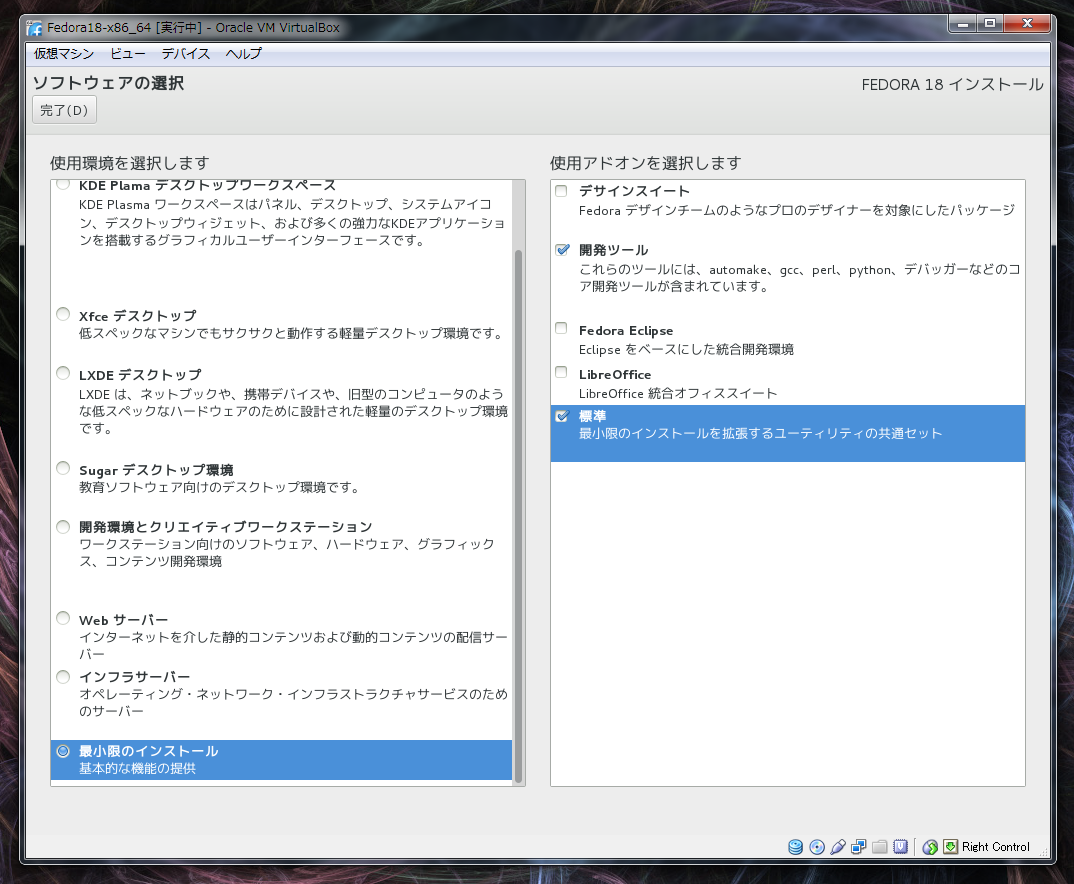The image size is (1074, 884).
Task: Click Eclipse をベースにした統合開発環境 description
Action: tap(686, 349)
